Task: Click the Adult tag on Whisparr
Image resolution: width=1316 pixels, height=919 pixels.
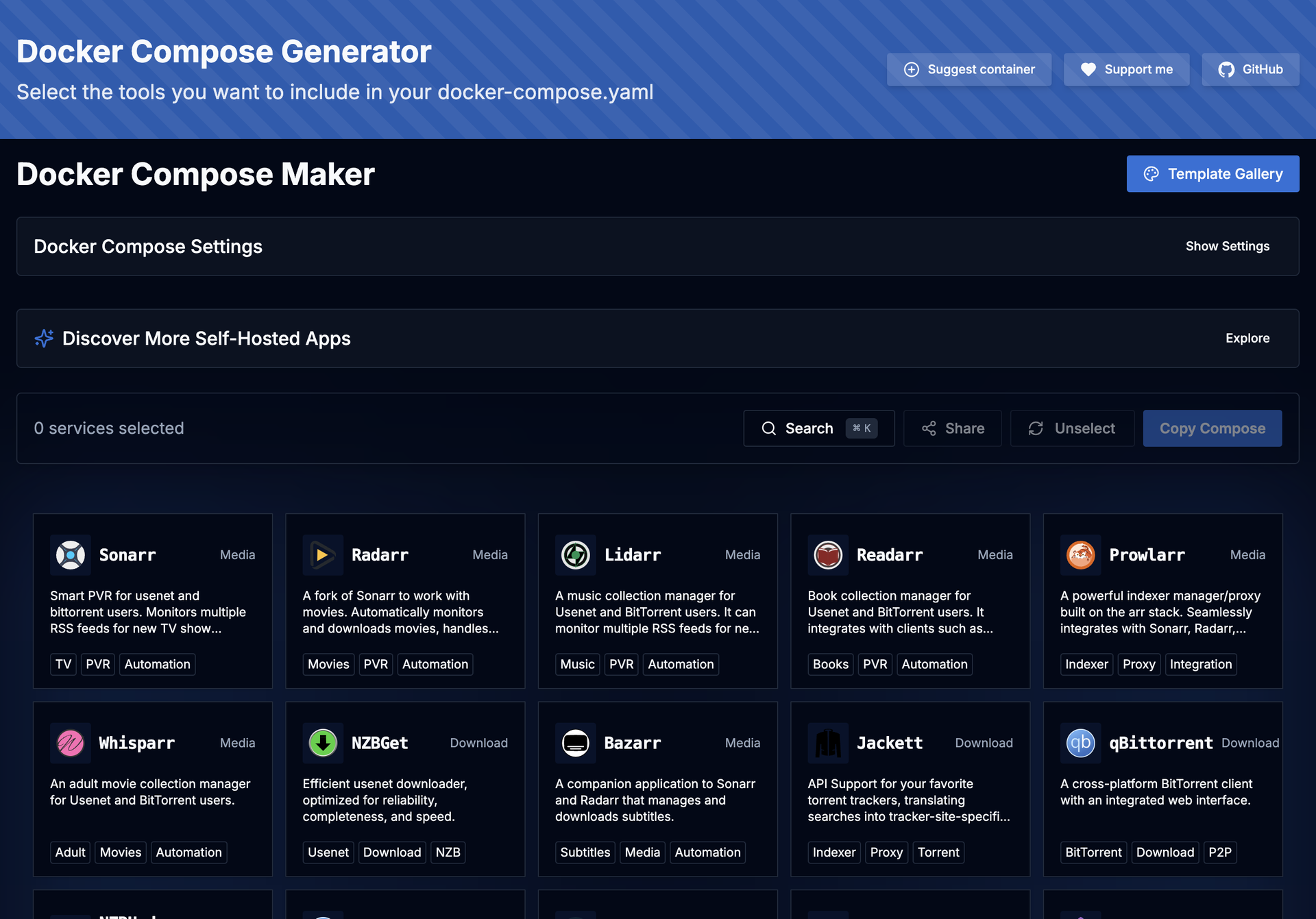Action: pos(70,852)
